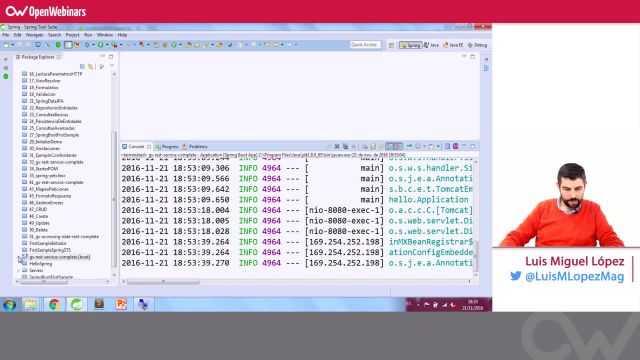The image size is (640, 360).
Task: Expand the go-rest-service-complete [boot] project
Action: click(18, 257)
